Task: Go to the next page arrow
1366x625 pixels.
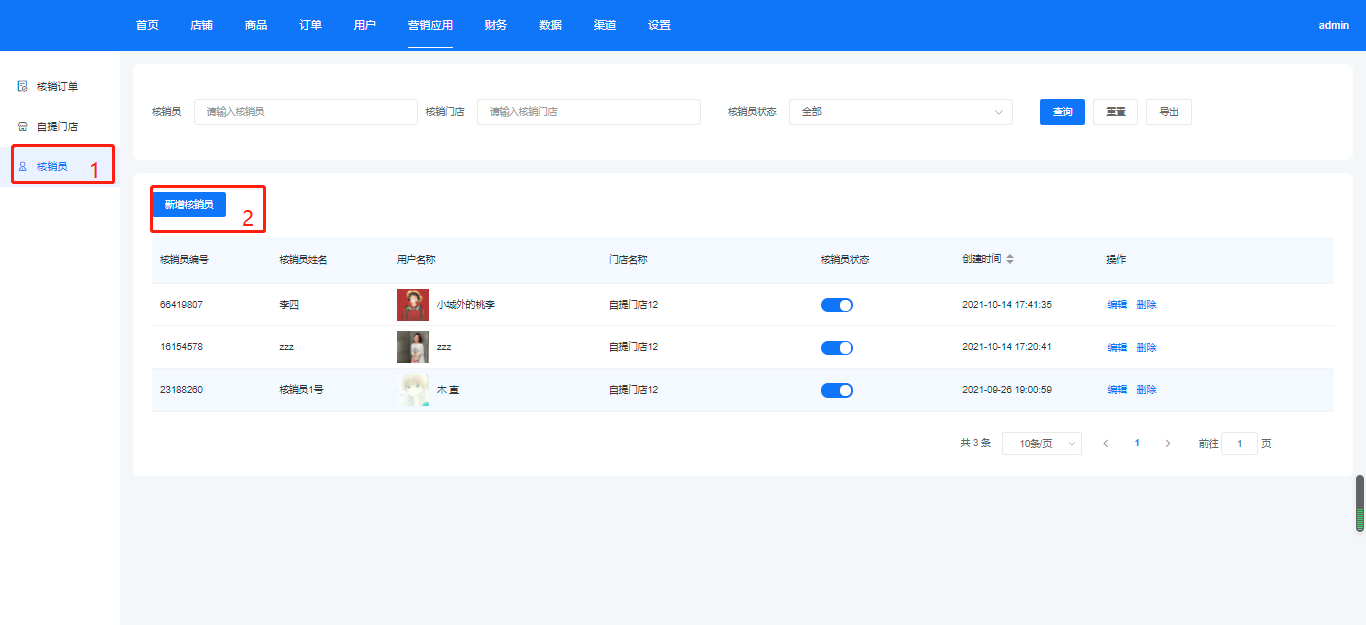Action: [x=1167, y=443]
